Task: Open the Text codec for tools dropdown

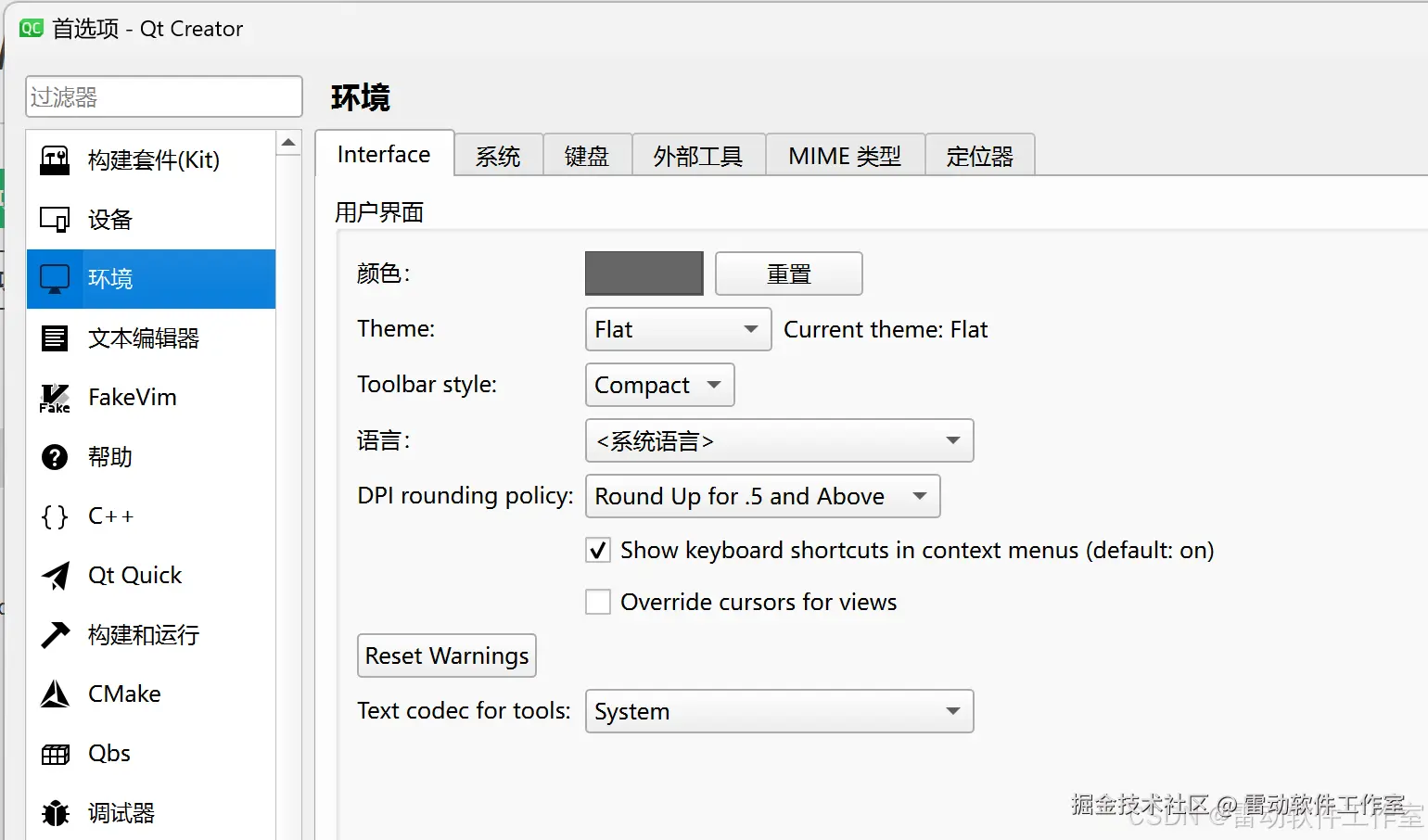Action: click(x=779, y=711)
